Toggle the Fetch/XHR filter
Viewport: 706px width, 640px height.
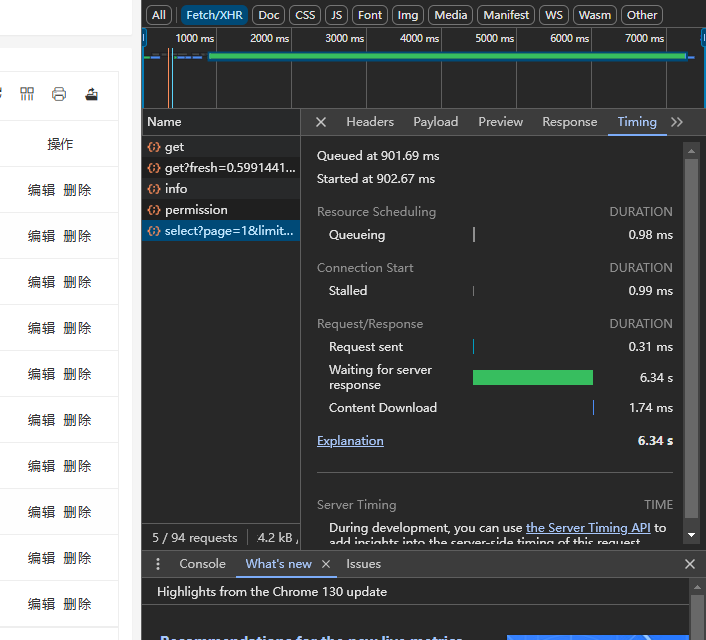click(x=214, y=15)
